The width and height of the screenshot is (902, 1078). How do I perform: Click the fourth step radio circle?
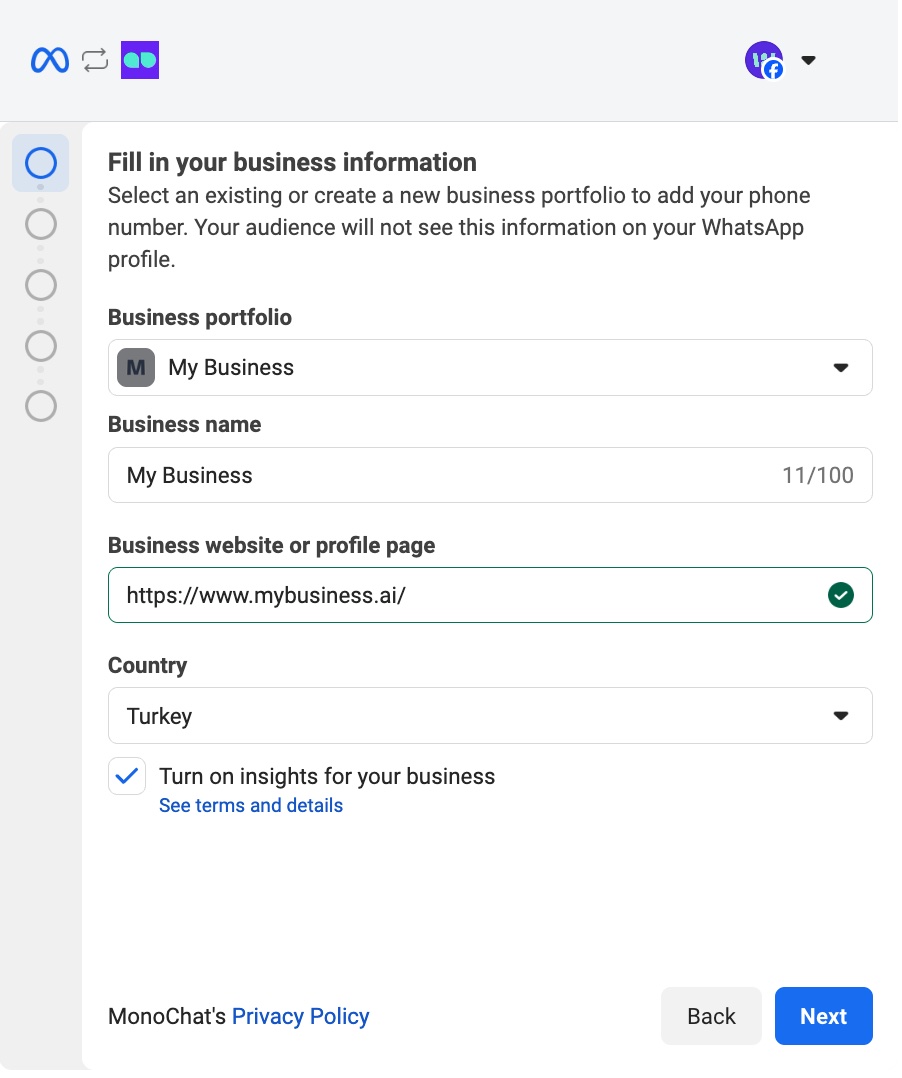(x=40, y=346)
